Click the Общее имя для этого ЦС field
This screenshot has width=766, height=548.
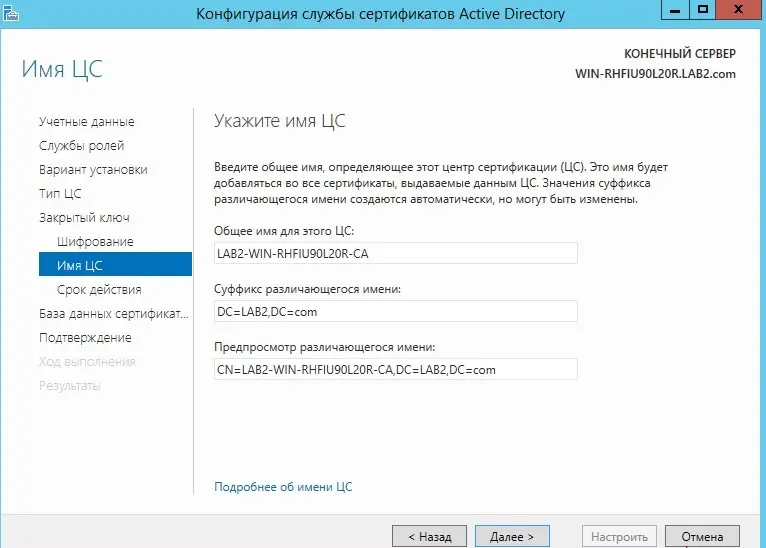[396, 254]
